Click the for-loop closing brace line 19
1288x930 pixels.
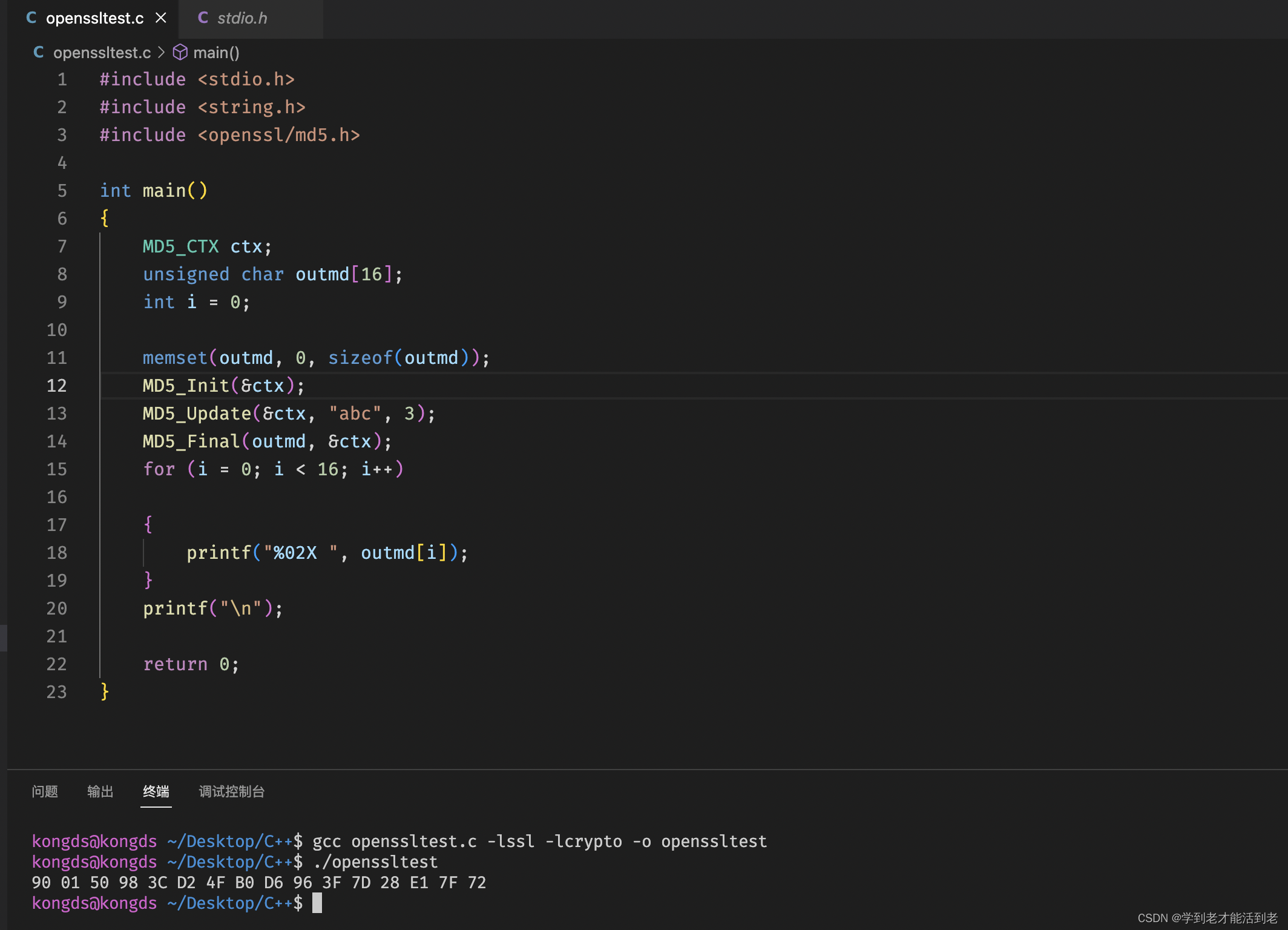point(148,580)
